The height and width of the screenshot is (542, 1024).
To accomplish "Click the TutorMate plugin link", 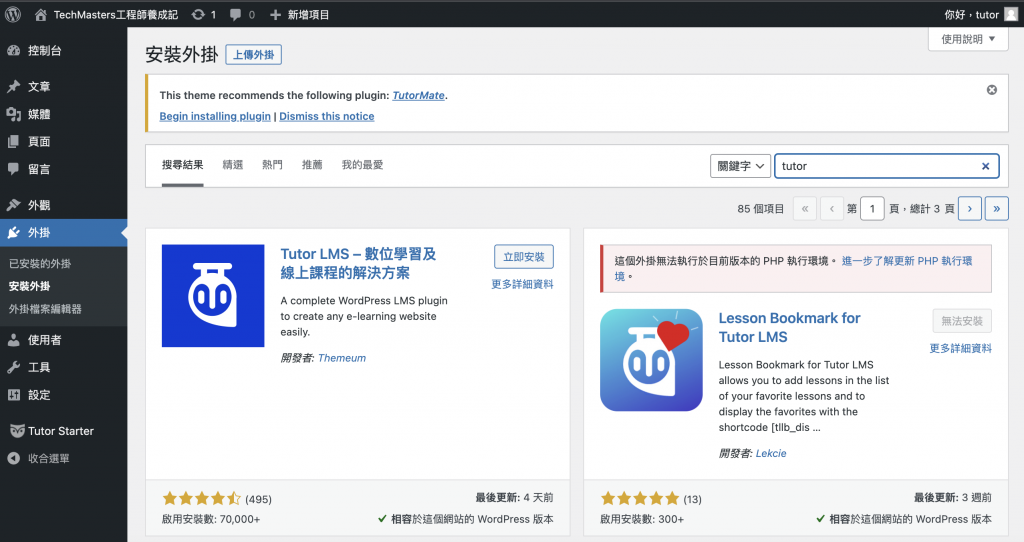I will click(x=418, y=95).
